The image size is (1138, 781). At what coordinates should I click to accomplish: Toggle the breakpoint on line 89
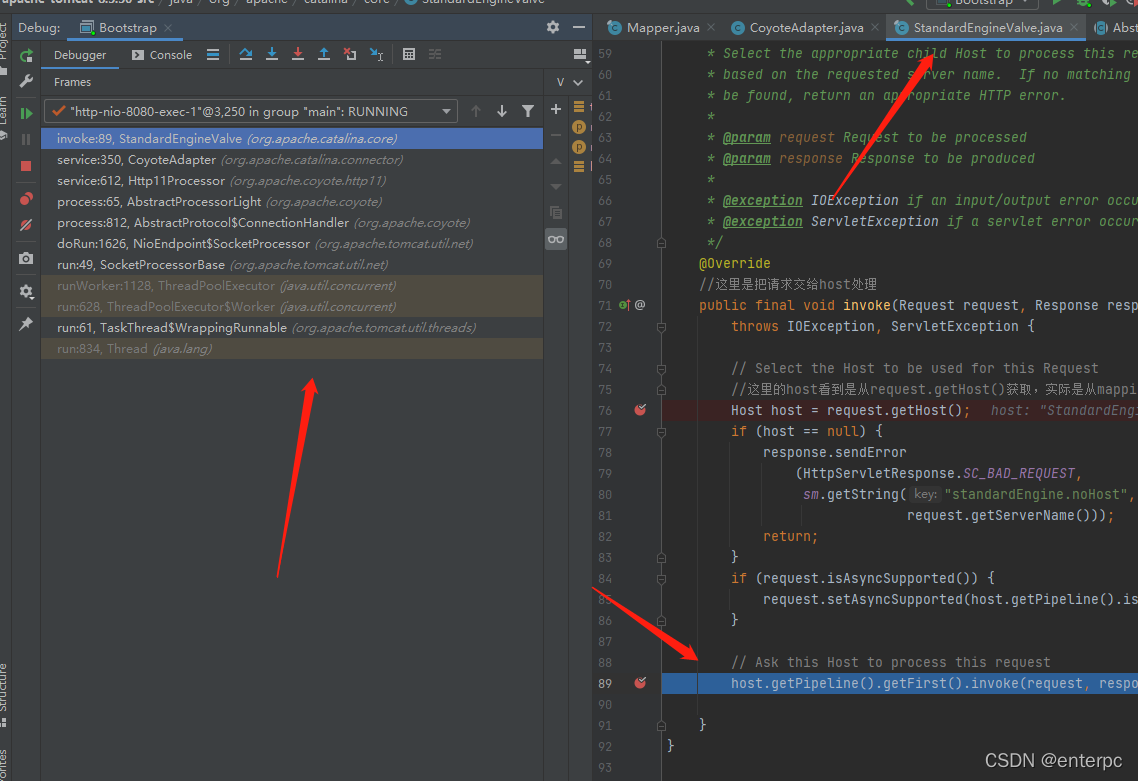[640, 683]
